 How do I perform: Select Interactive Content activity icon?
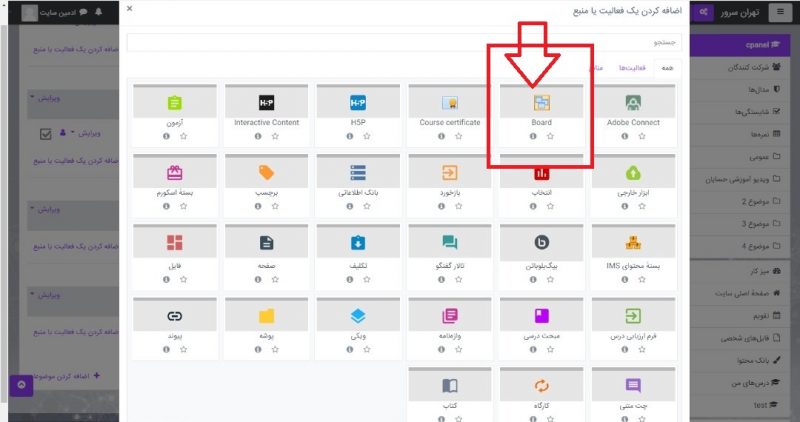[266, 103]
